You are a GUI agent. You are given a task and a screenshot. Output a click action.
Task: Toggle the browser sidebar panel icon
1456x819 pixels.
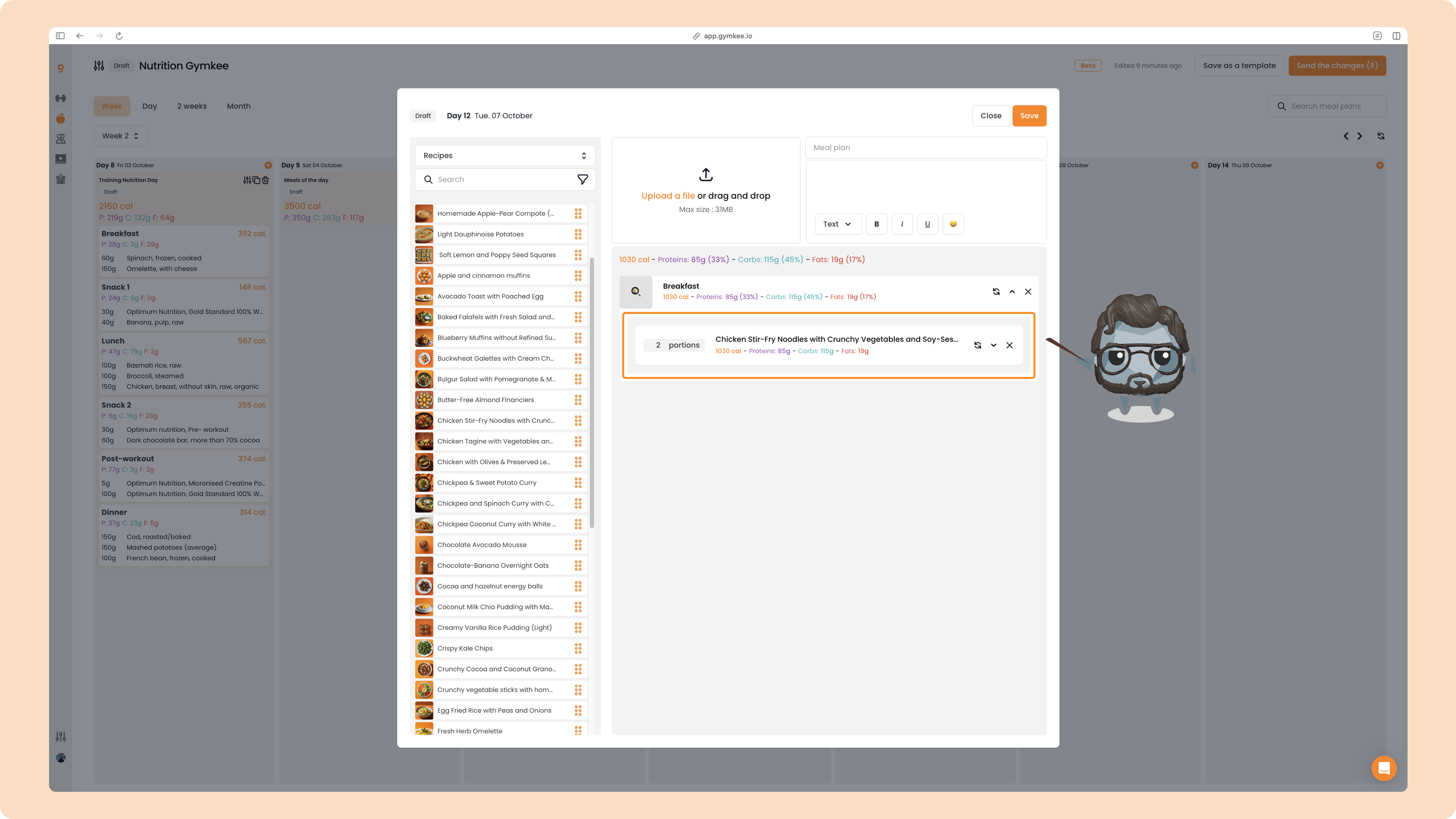point(60,36)
